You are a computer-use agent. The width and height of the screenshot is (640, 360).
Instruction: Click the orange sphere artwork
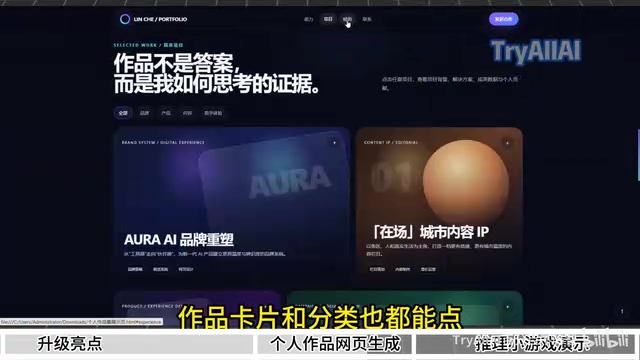click(466, 182)
